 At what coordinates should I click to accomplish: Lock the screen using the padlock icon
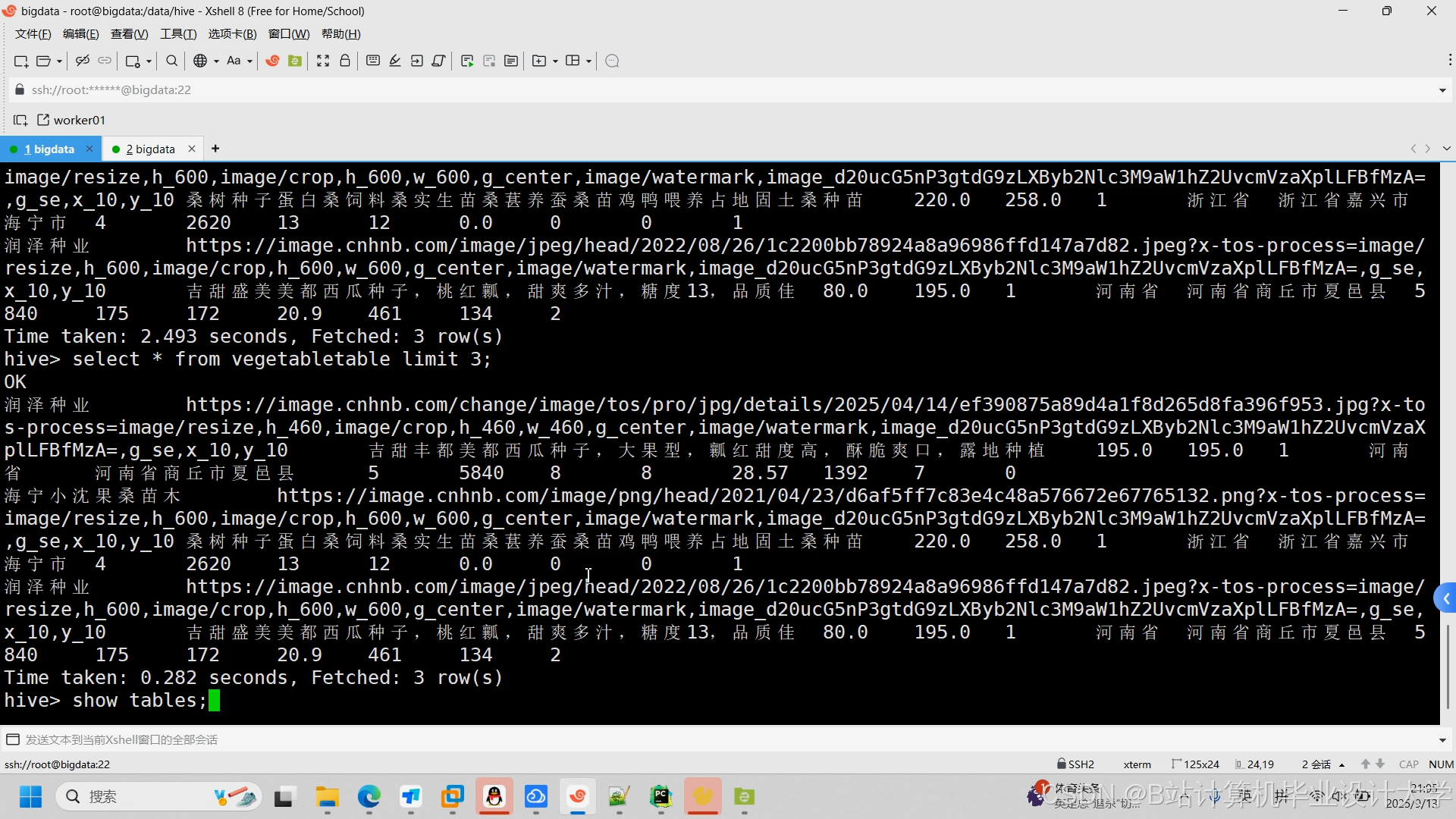[x=345, y=61]
